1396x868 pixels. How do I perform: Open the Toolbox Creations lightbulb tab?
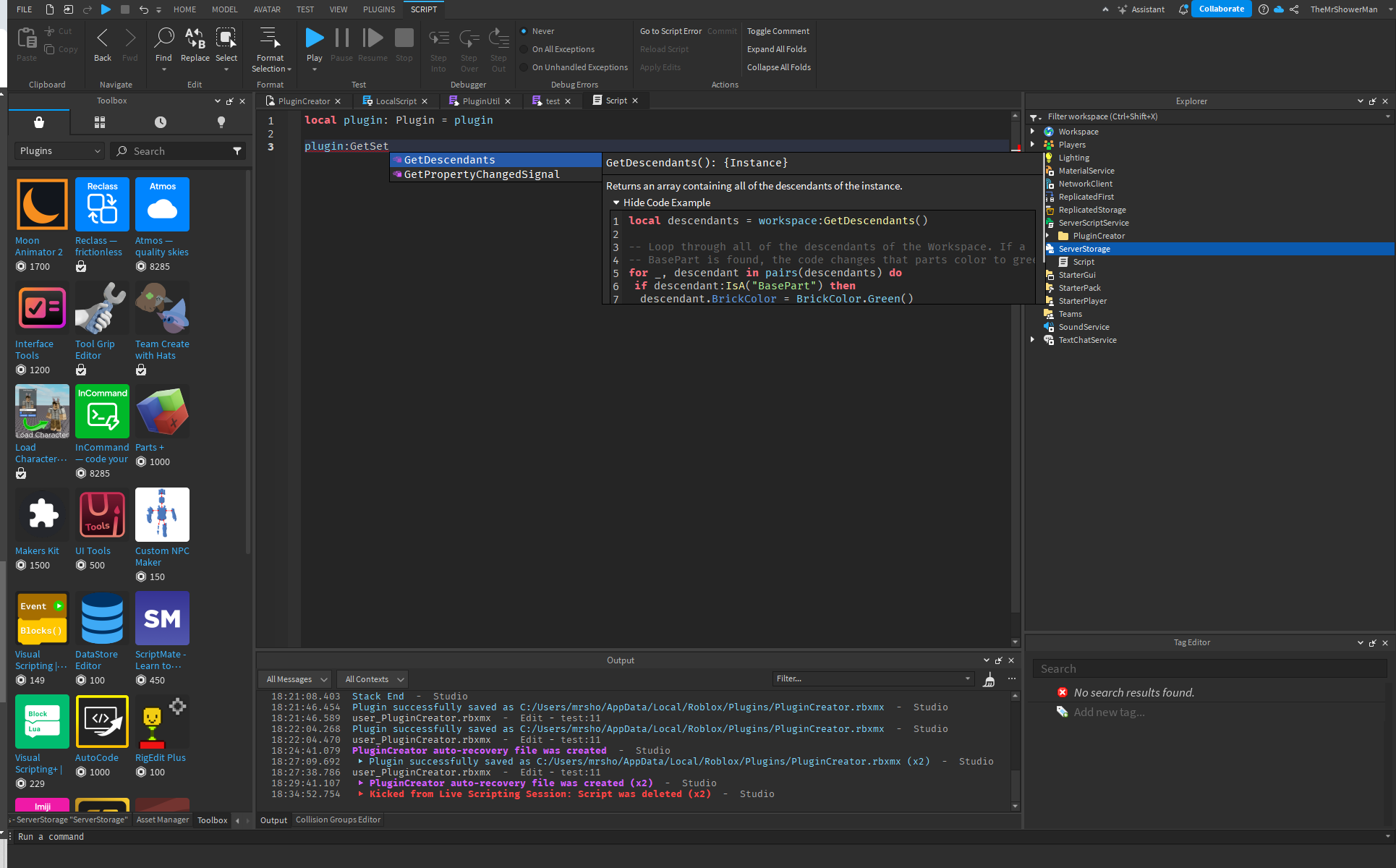(x=221, y=122)
